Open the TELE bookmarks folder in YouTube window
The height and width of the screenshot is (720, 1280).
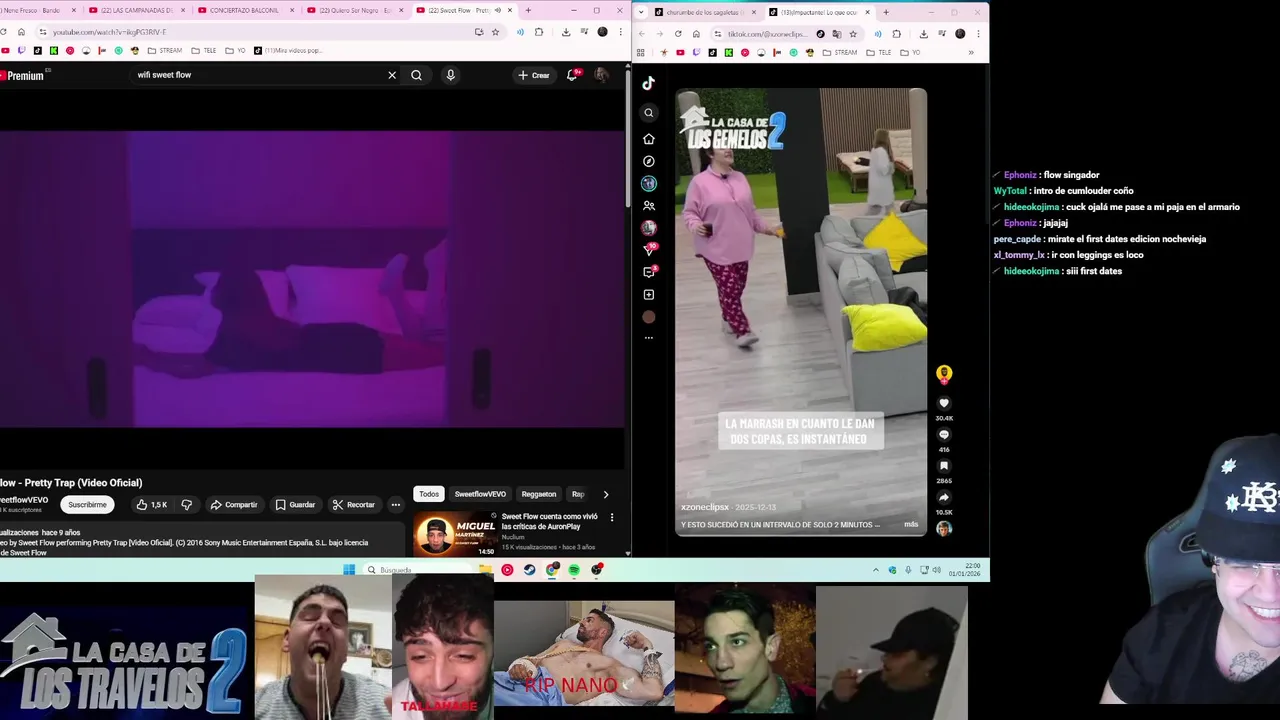point(204,51)
